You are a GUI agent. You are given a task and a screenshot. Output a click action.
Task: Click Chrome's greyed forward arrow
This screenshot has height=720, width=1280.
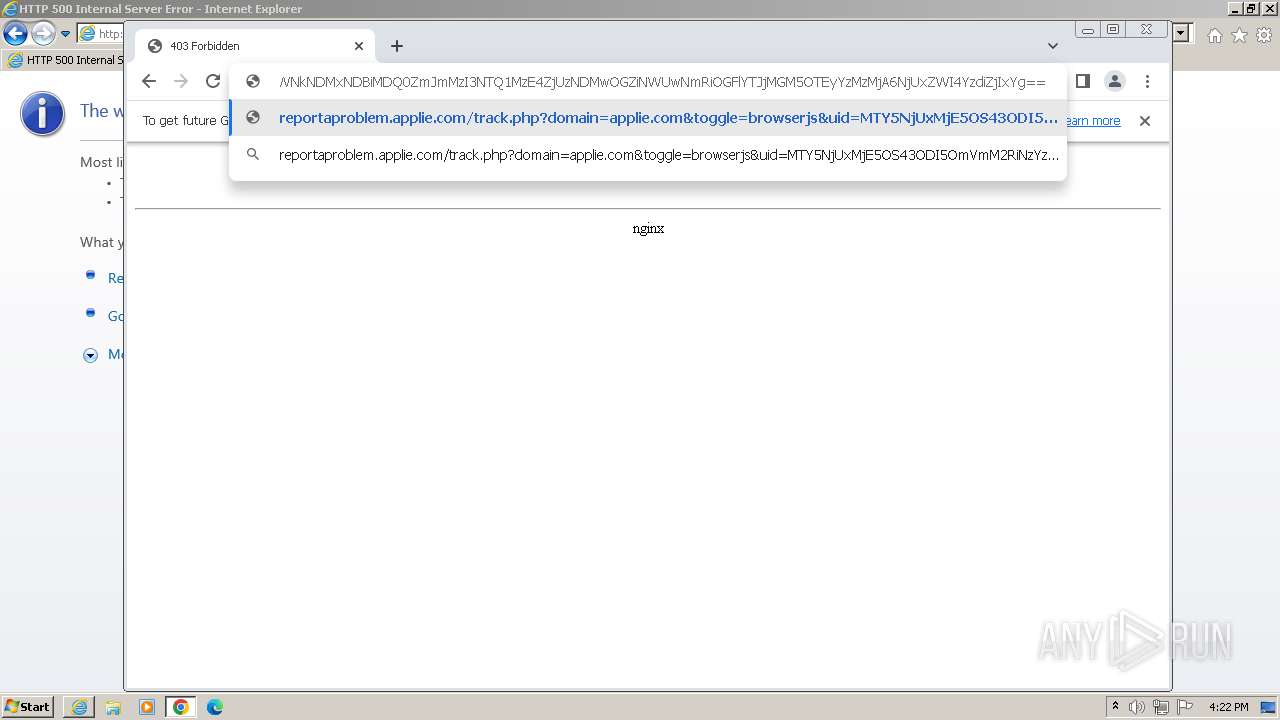[181, 82]
